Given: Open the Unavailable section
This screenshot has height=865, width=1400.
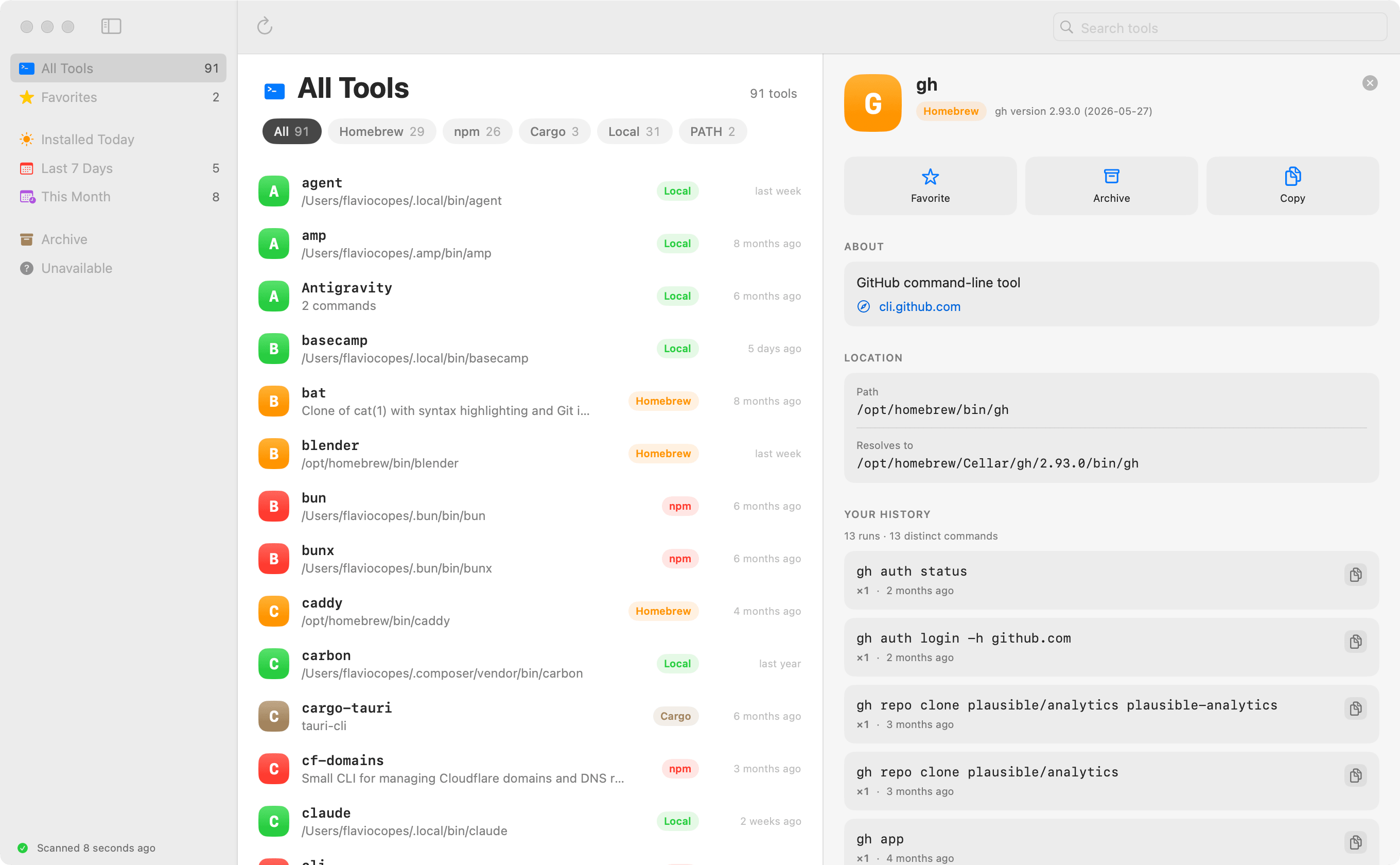Looking at the screenshot, I should point(118,268).
